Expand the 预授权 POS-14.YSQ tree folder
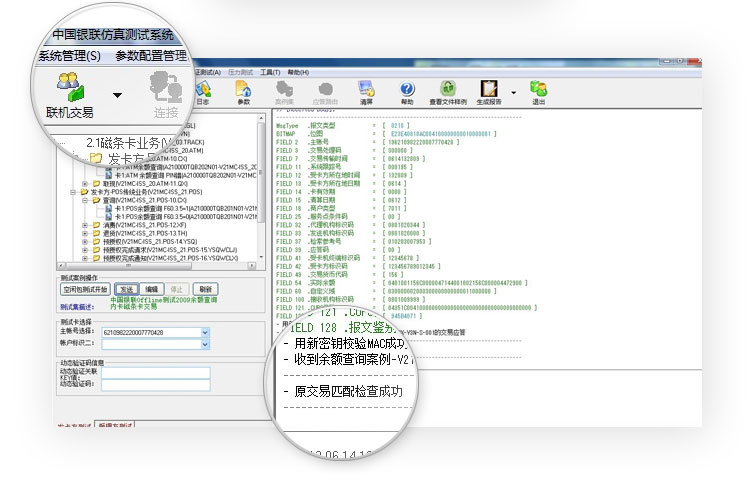 [x=85, y=241]
